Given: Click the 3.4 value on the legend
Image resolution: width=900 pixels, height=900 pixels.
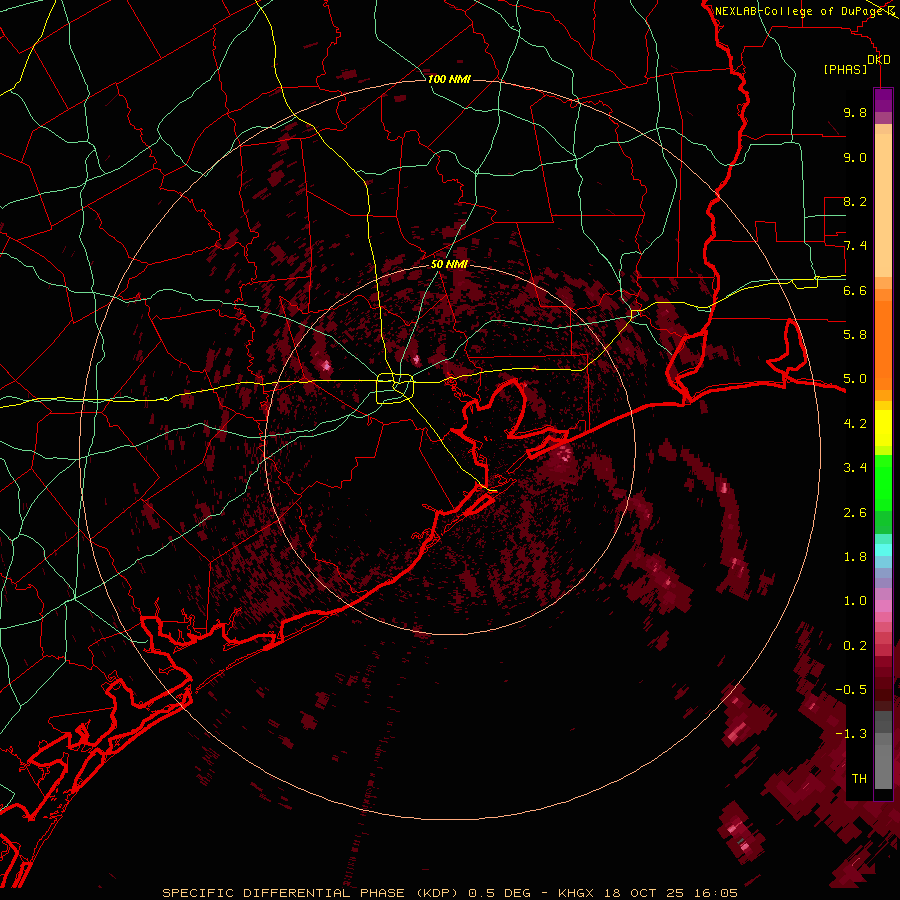Looking at the screenshot, I should tap(855, 468).
